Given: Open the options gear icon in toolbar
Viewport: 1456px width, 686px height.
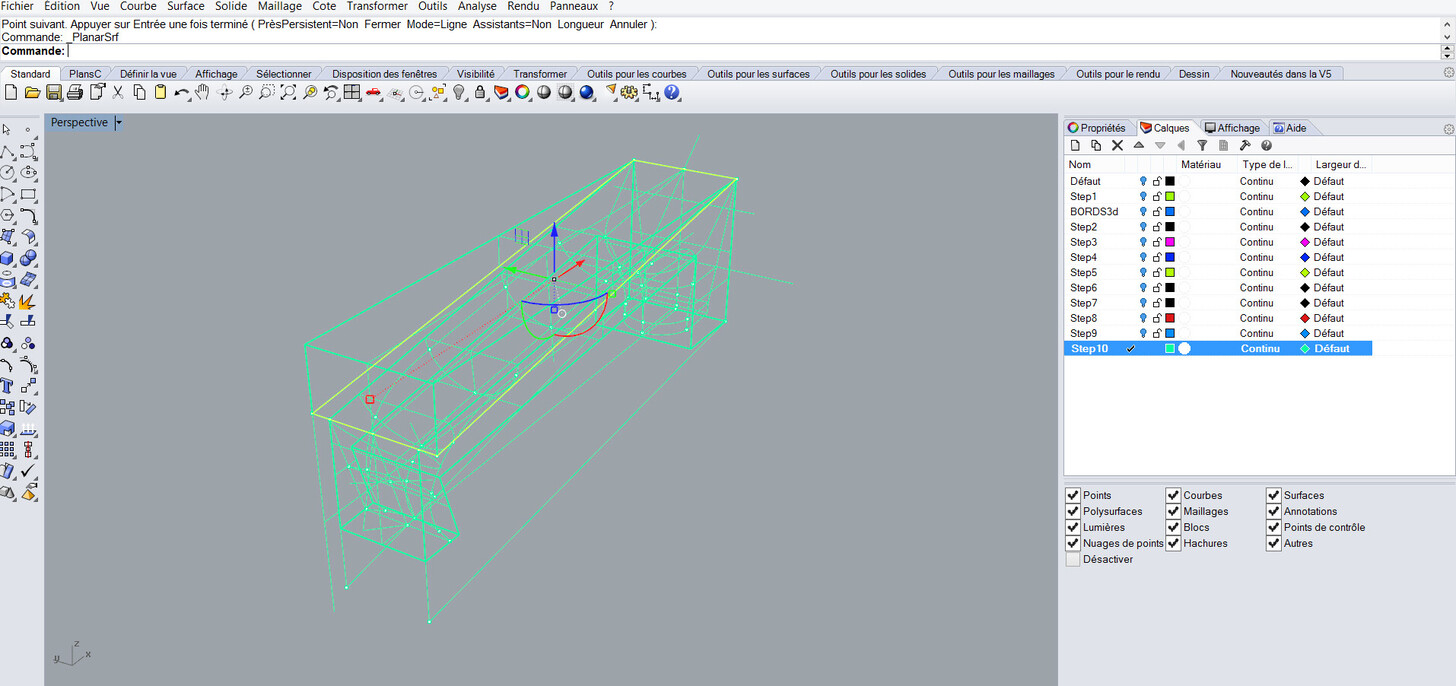Looking at the screenshot, I should [629, 92].
